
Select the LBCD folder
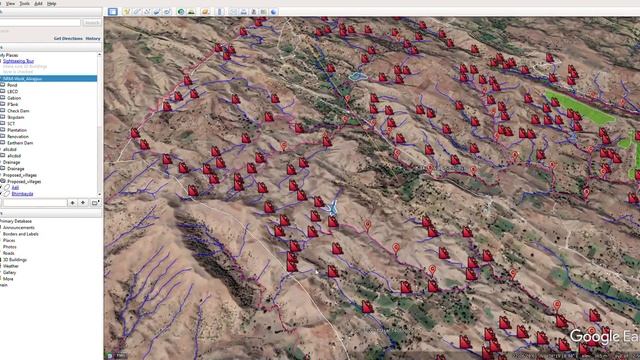(x=13, y=91)
